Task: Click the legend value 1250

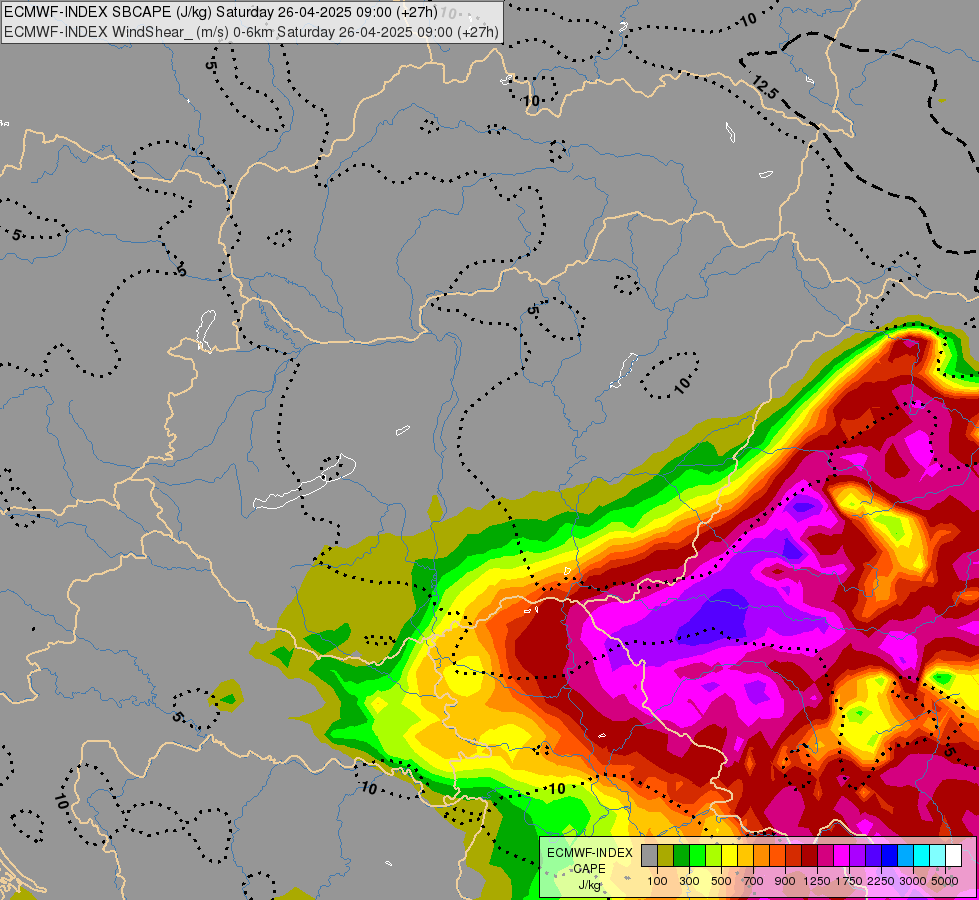Action: pyautogui.click(x=817, y=881)
